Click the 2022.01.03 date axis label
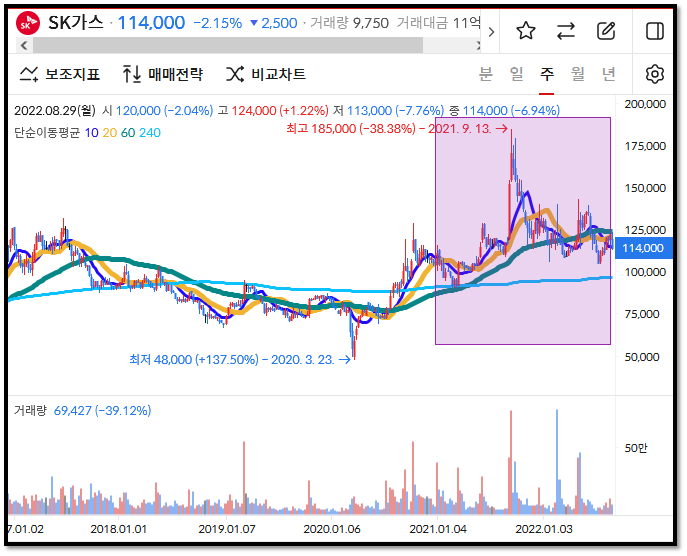The height and width of the screenshot is (556, 687). 544,529
